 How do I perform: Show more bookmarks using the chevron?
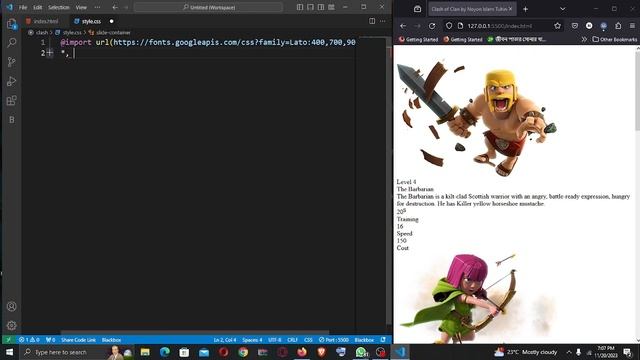point(584,39)
